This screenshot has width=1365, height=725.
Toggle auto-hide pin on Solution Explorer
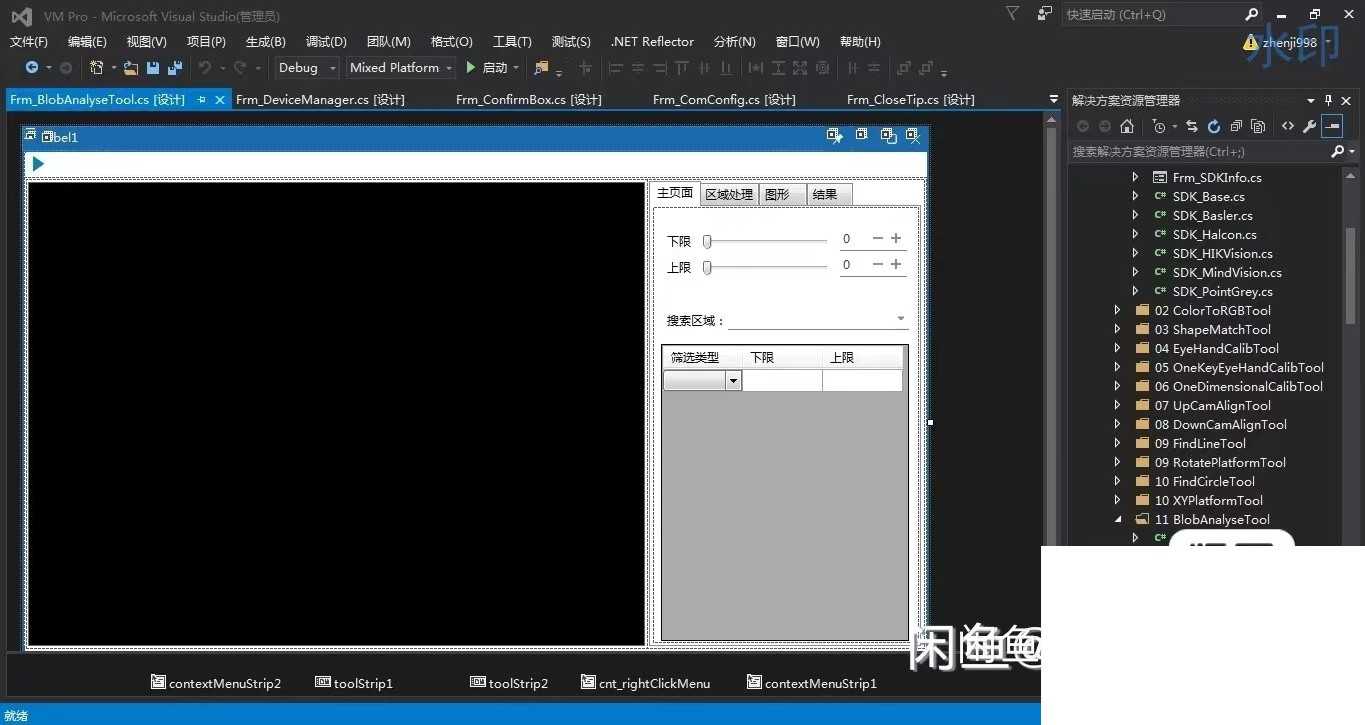pyautogui.click(x=1329, y=100)
